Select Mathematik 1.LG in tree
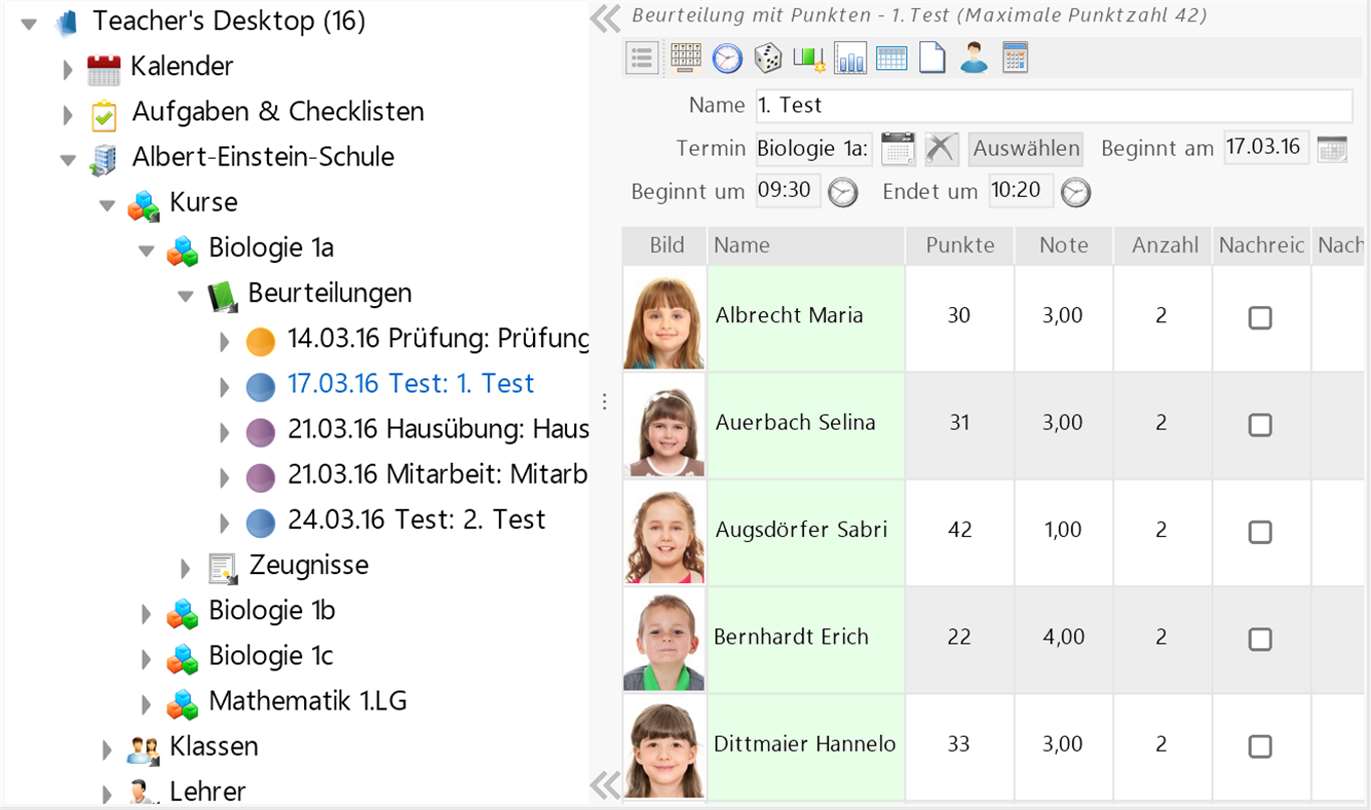The height and width of the screenshot is (810, 1371). 307,701
